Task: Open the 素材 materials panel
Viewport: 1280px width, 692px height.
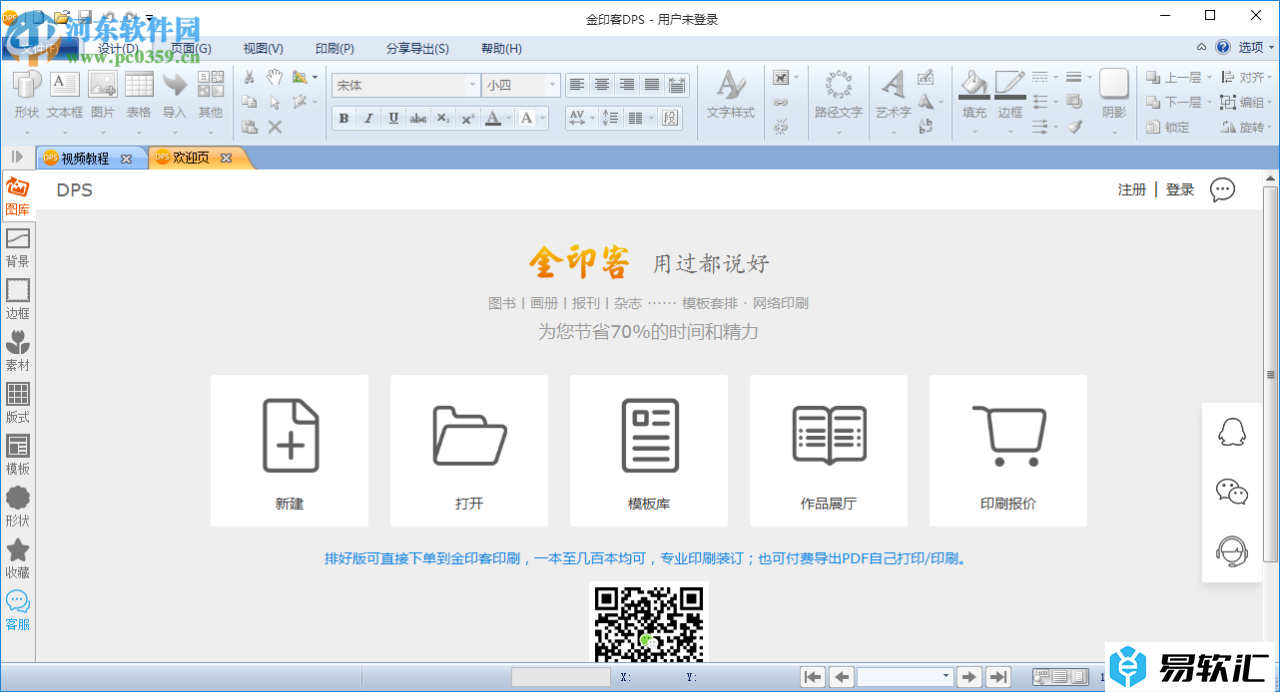Action: click(x=17, y=352)
